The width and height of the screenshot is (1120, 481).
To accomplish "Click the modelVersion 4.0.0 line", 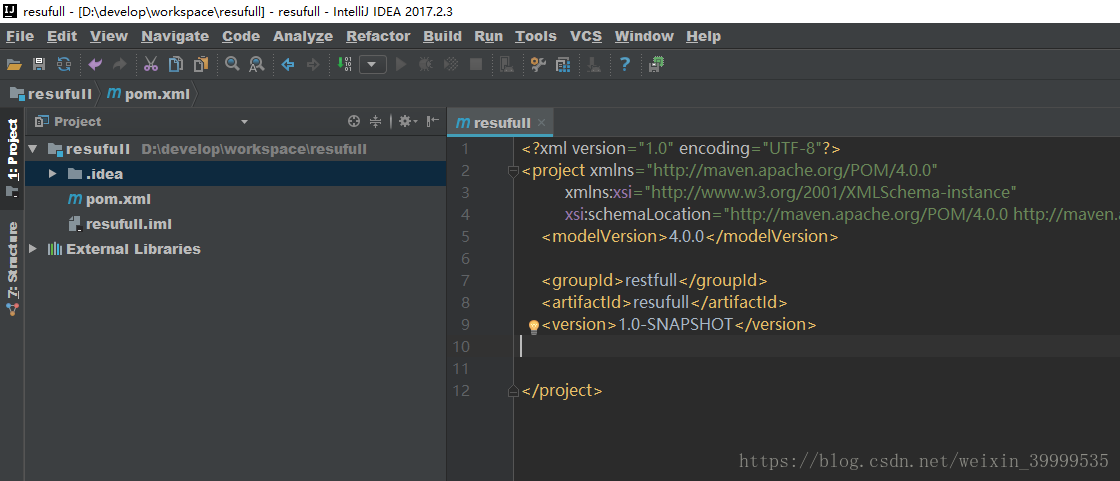I will click(x=690, y=236).
